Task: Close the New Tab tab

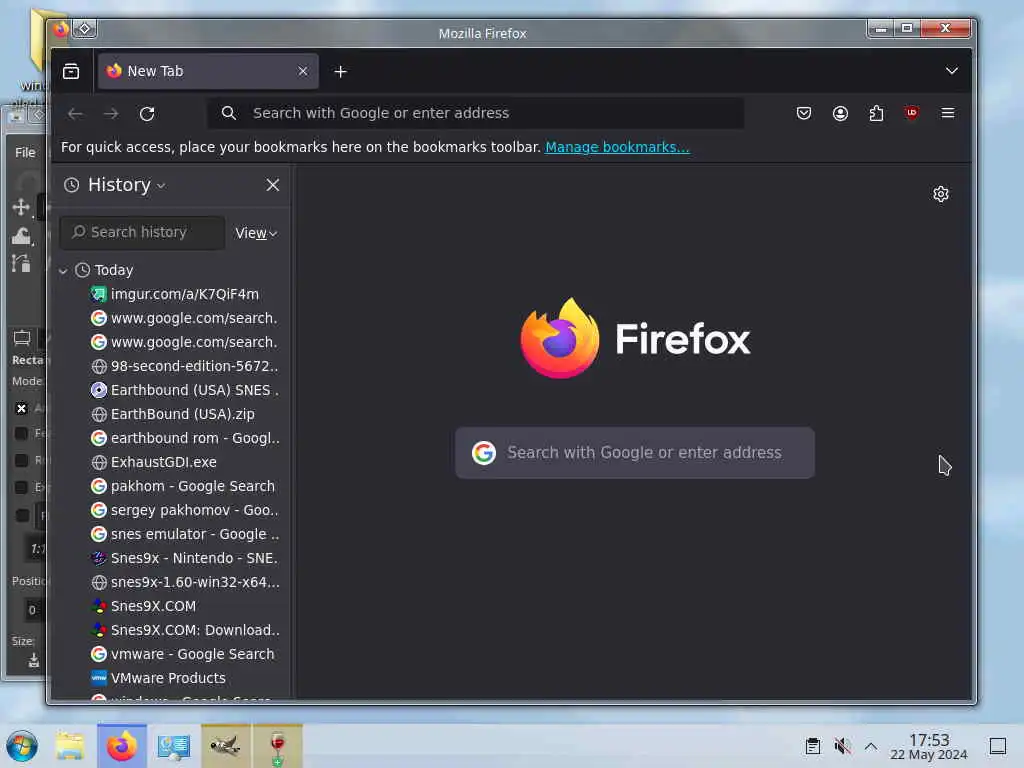Action: (302, 71)
